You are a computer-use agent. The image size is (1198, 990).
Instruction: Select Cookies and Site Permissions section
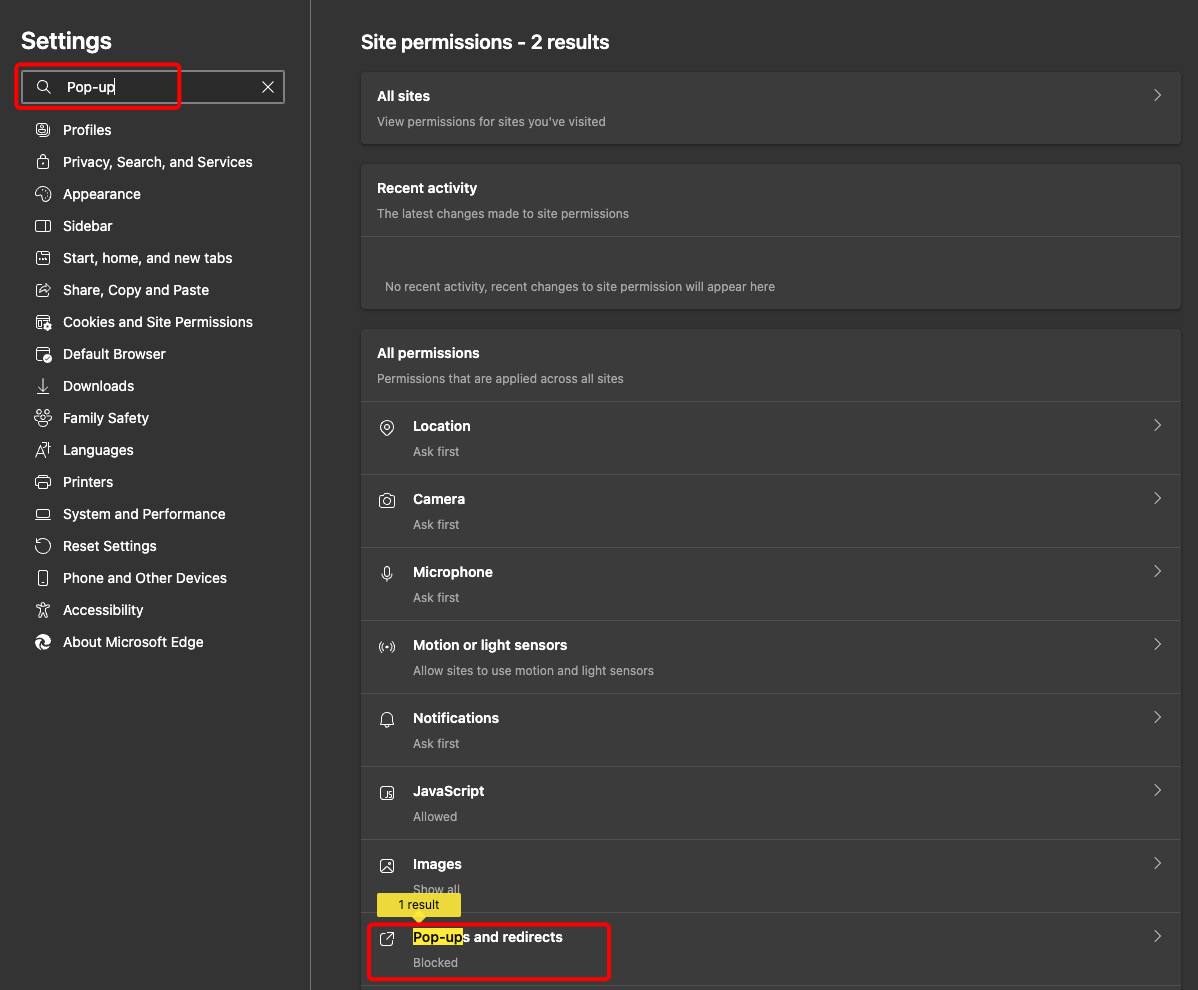pos(157,322)
